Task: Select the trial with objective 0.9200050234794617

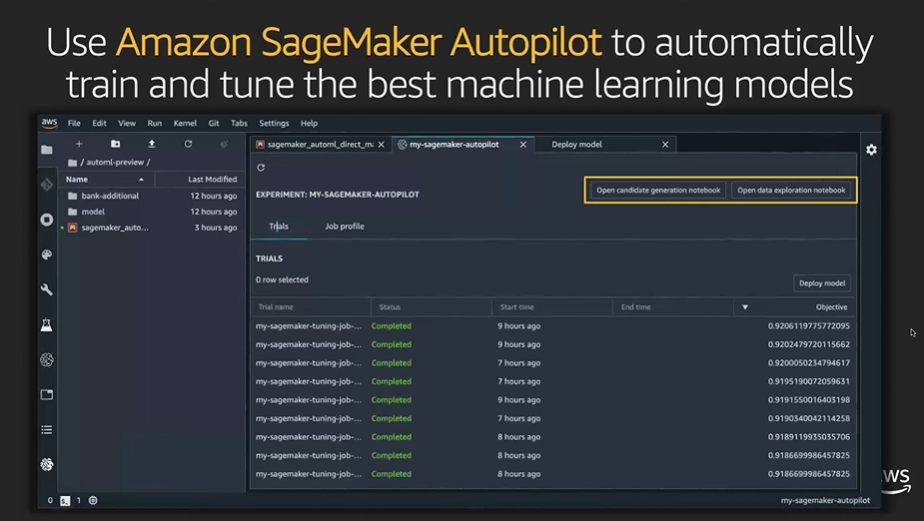Action: coord(553,363)
